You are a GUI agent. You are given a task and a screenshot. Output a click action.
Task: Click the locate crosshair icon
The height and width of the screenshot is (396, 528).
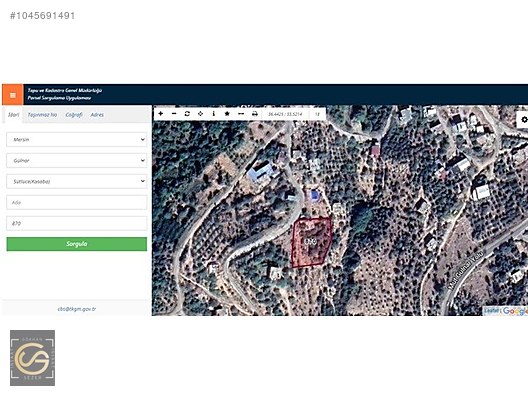click(200, 114)
